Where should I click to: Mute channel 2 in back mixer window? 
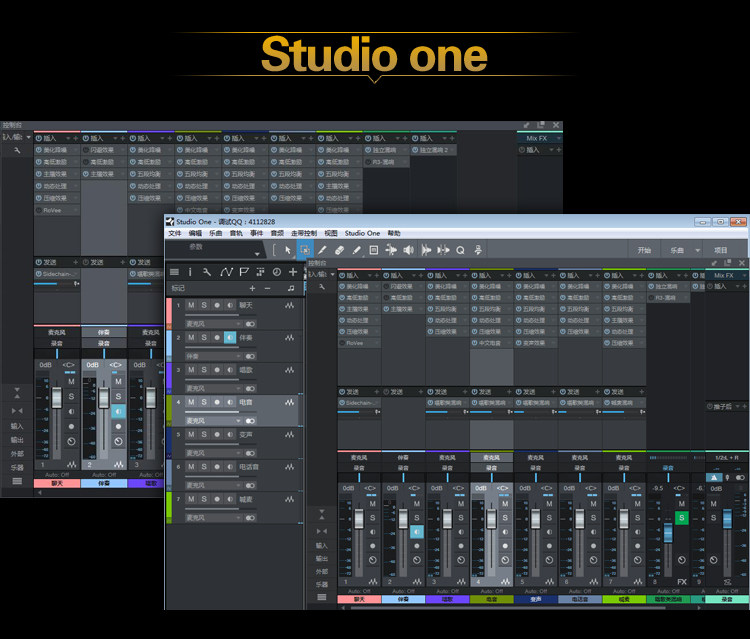(118, 381)
